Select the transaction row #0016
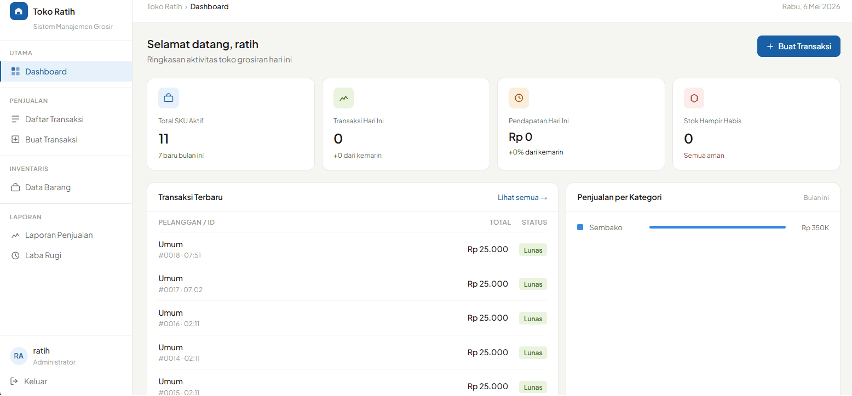 (x=353, y=318)
